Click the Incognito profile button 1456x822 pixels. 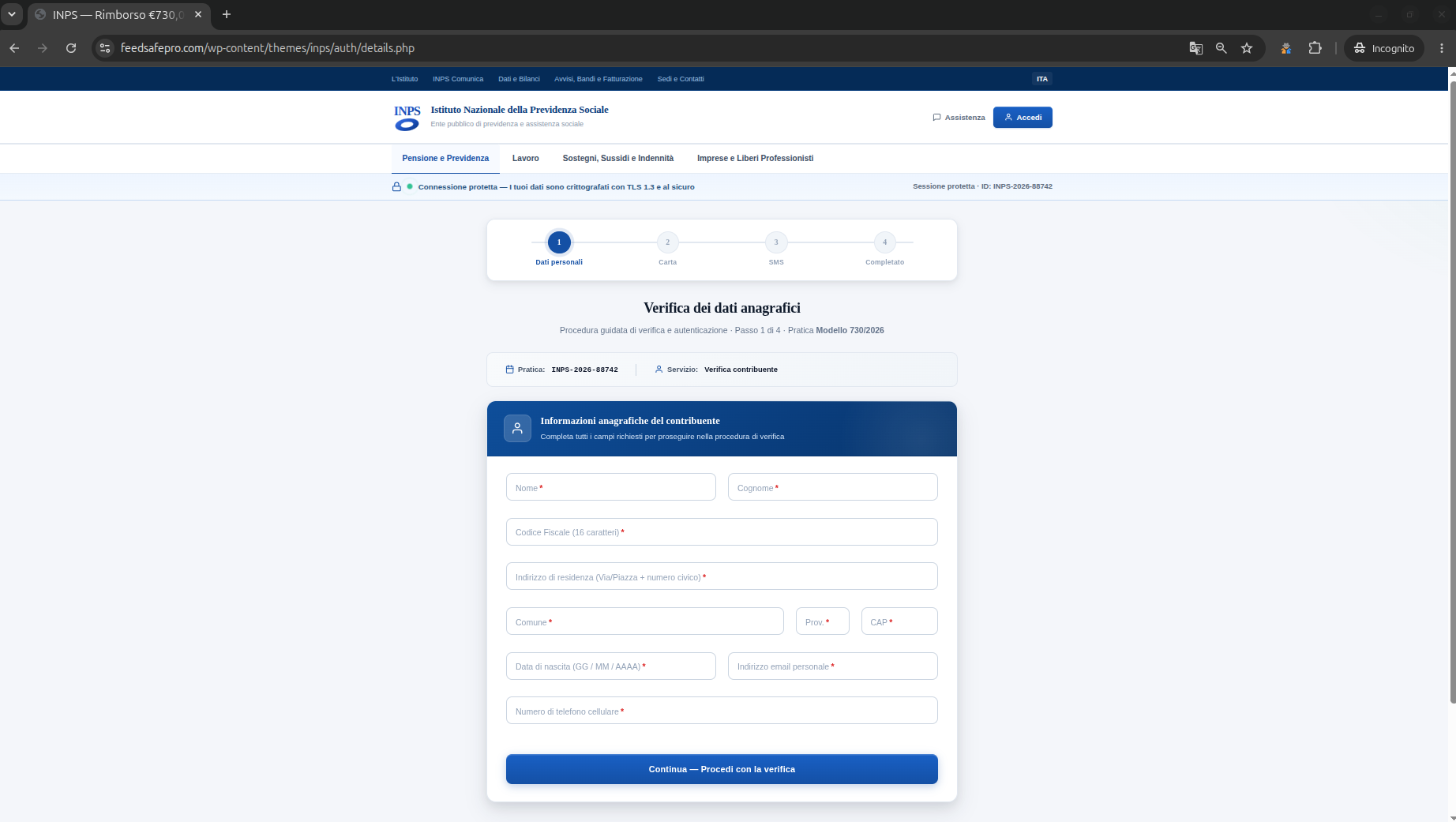point(1384,48)
